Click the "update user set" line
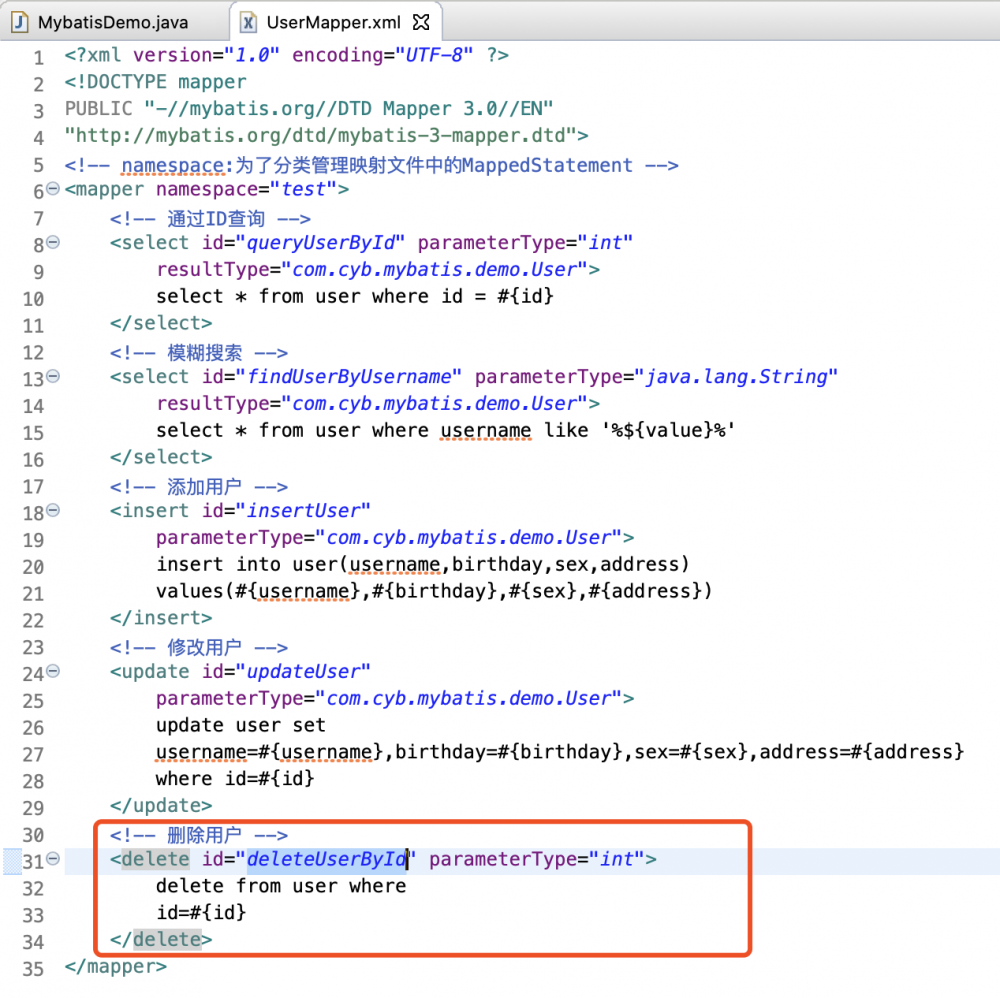The width and height of the screenshot is (1000, 998). [241, 725]
